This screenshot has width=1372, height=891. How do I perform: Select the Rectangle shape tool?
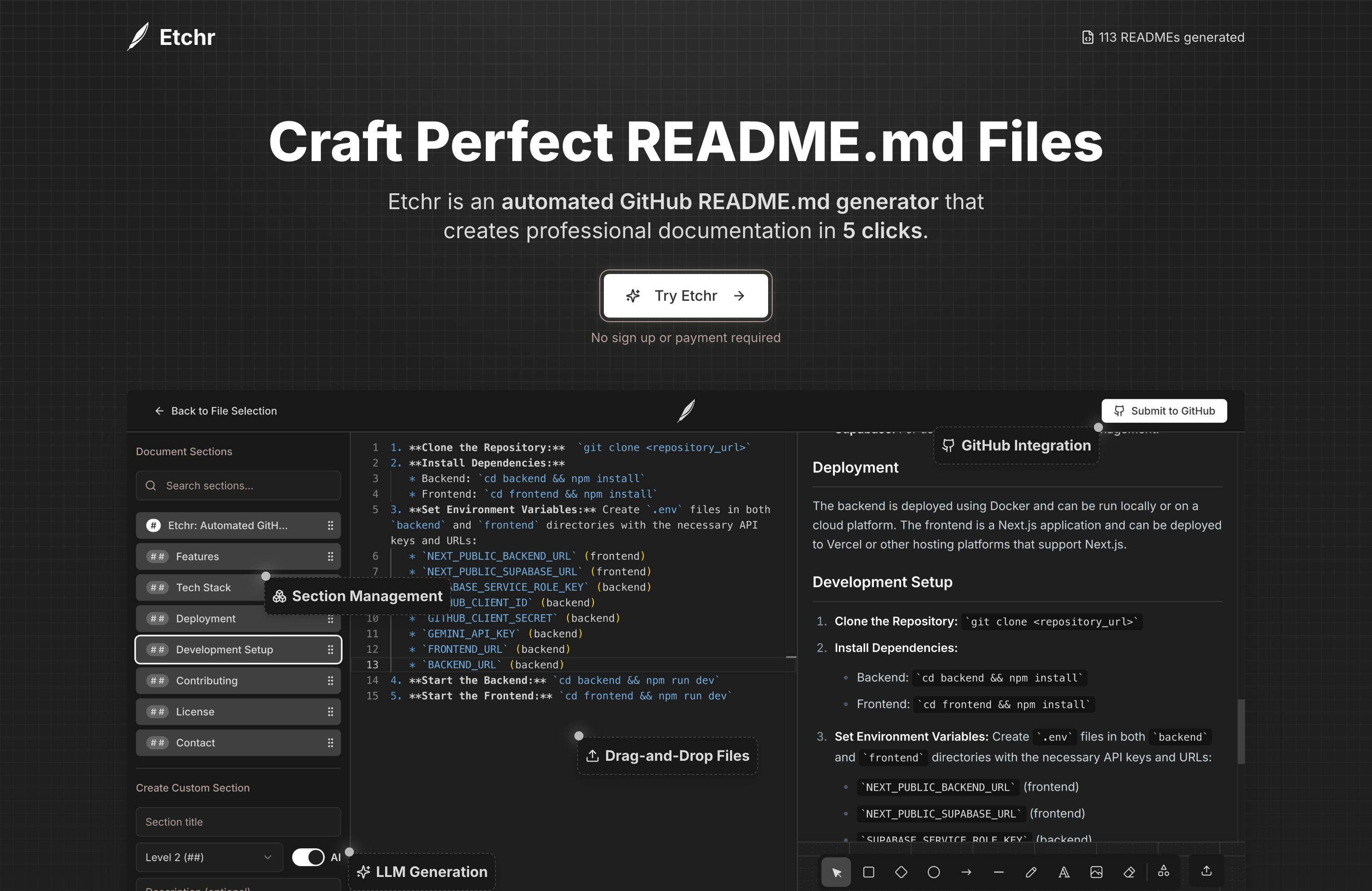point(869,872)
